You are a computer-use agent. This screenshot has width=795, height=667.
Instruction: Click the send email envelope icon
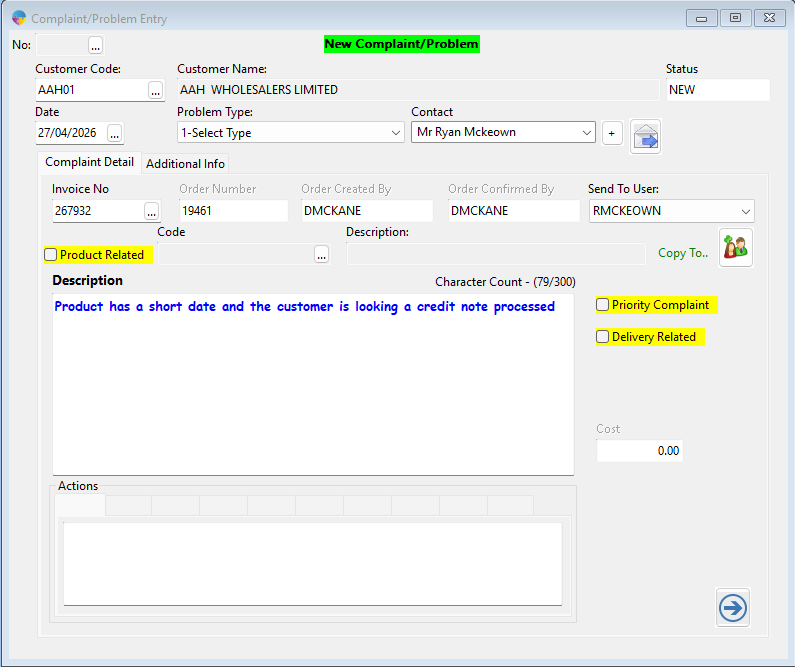coord(645,136)
